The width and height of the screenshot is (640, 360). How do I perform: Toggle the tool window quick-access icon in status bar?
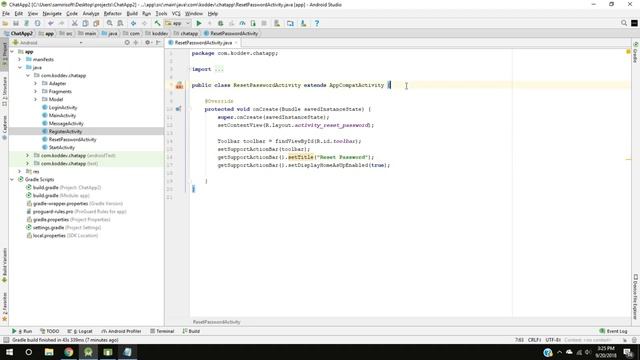pos(5,340)
